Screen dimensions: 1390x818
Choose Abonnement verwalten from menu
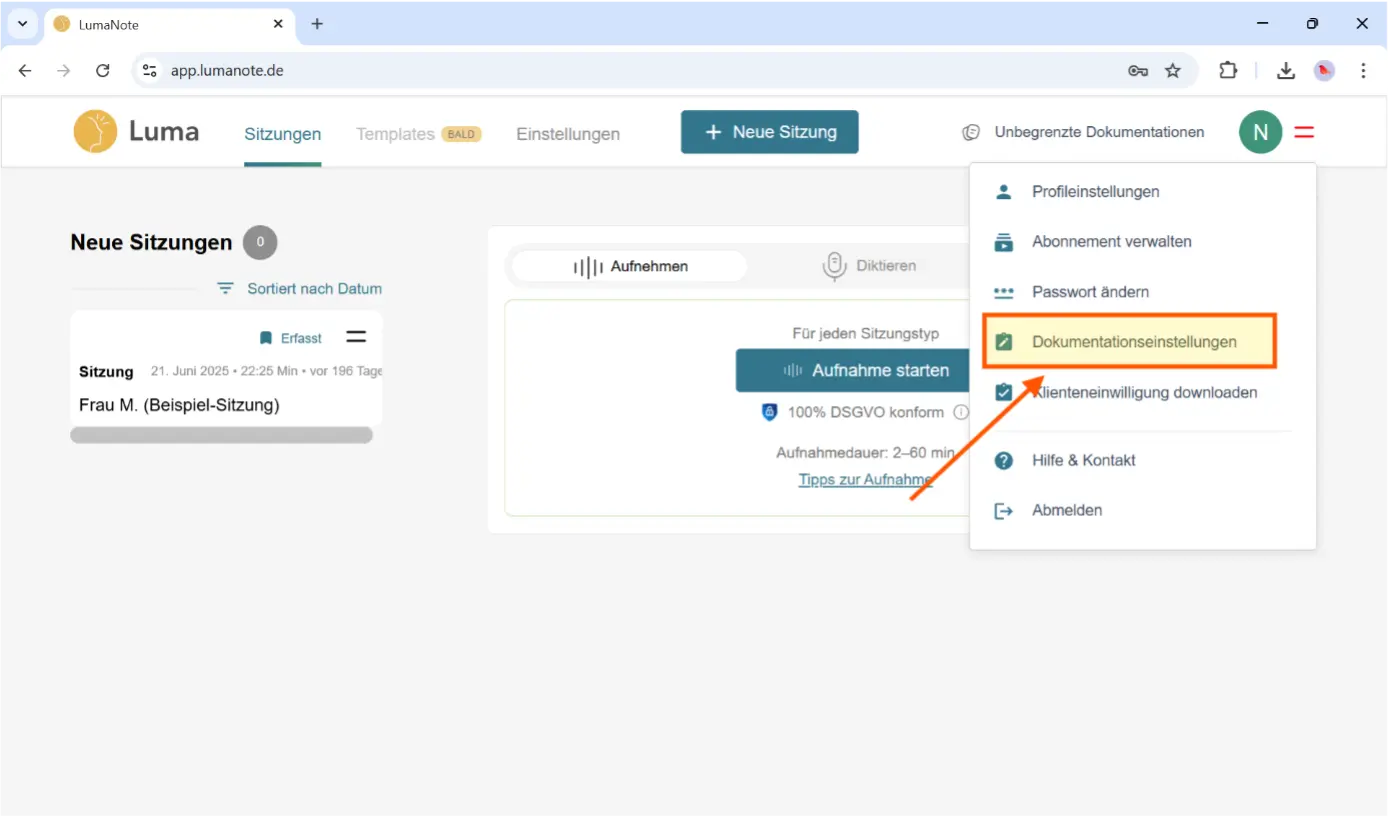(1111, 242)
